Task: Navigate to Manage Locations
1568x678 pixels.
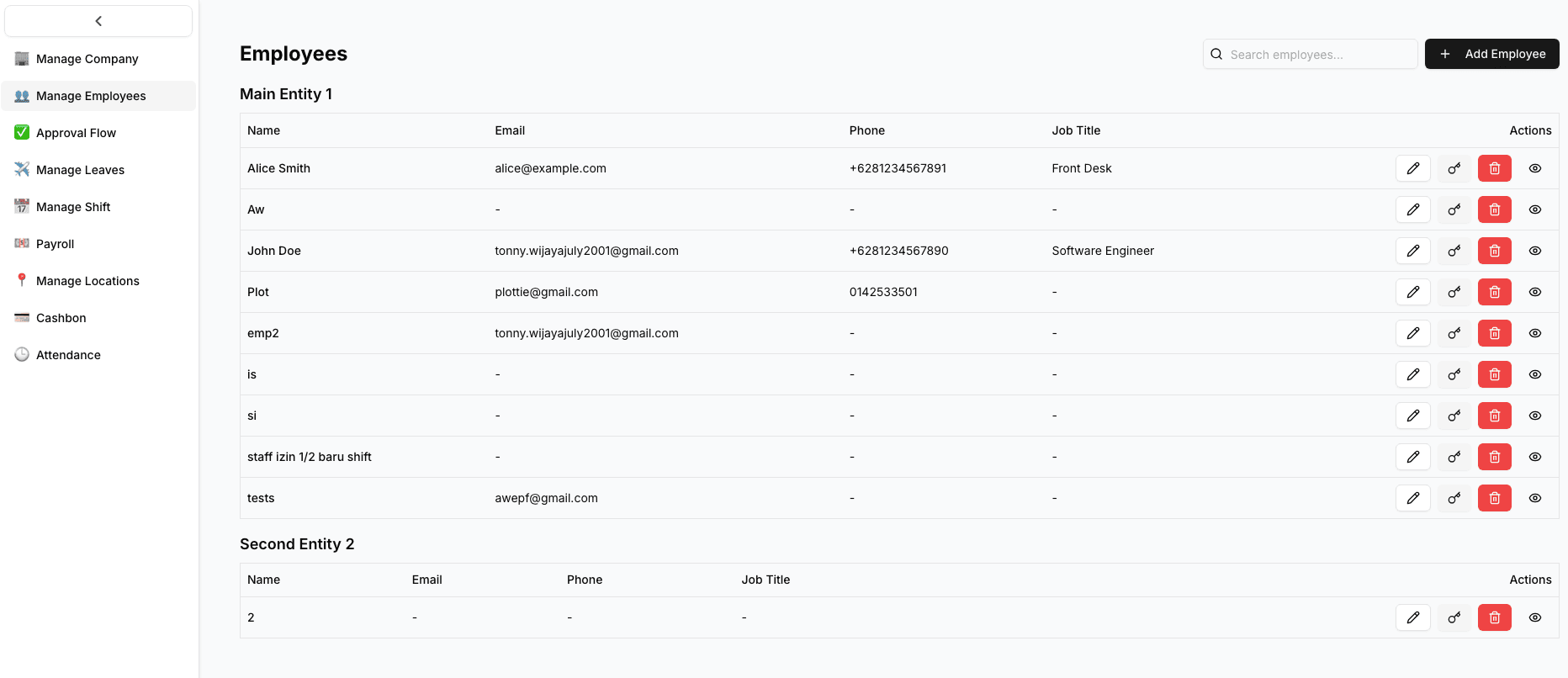Action: click(87, 281)
